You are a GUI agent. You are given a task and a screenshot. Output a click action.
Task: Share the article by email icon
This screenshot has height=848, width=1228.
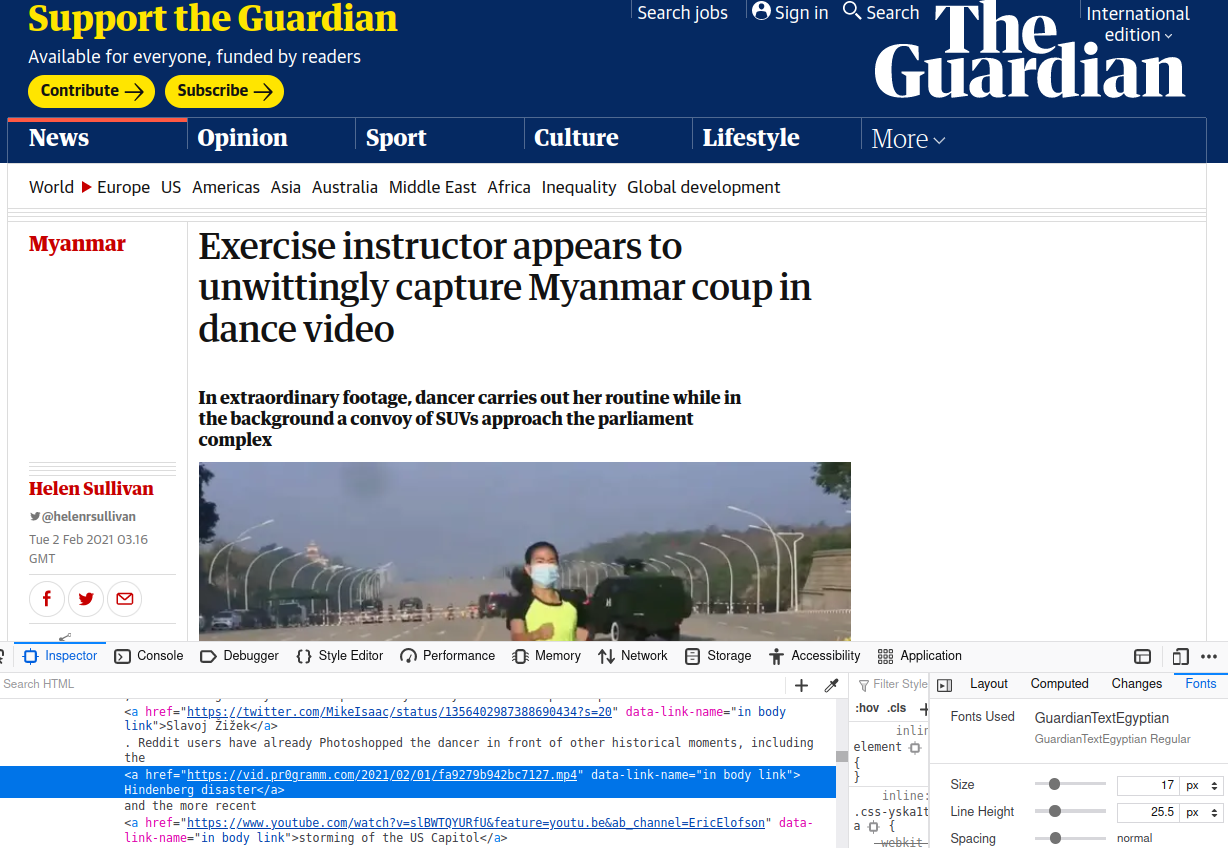tap(125, 599)
